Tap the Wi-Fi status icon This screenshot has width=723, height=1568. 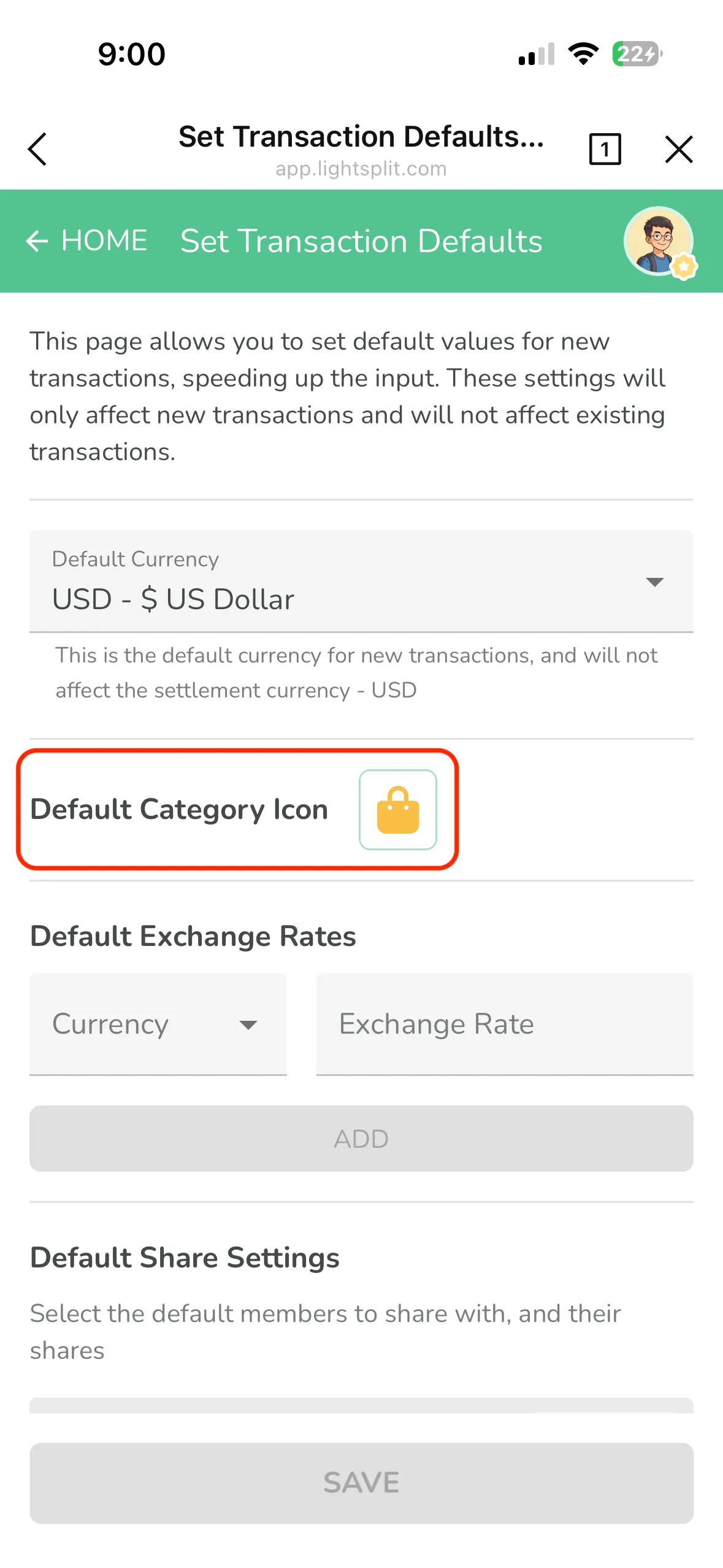(583, 54)
